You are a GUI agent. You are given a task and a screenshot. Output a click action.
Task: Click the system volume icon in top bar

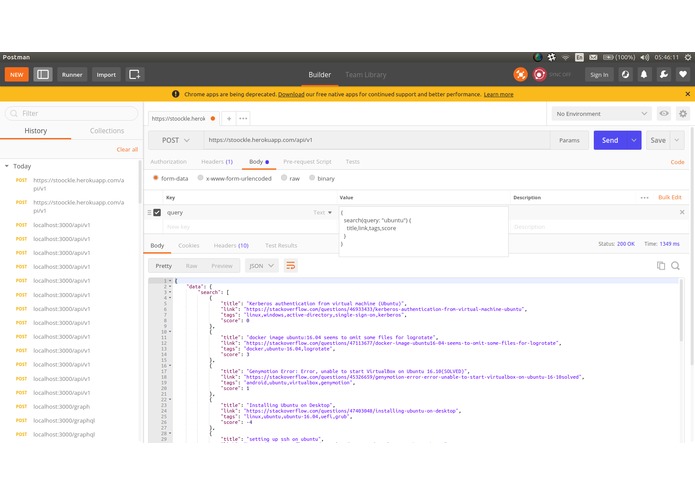[x=645, y=57]
